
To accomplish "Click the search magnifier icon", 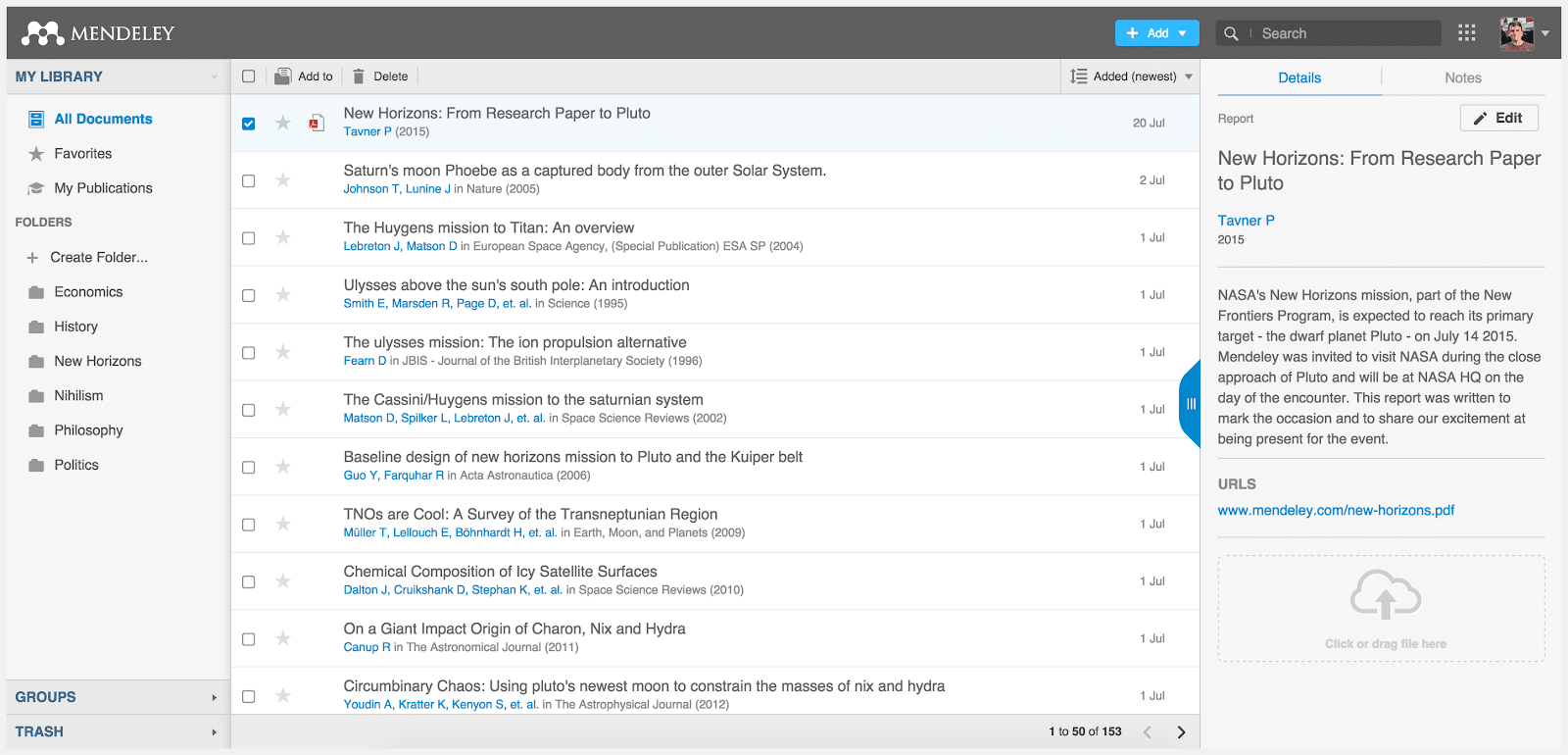I will [1231, 33].
